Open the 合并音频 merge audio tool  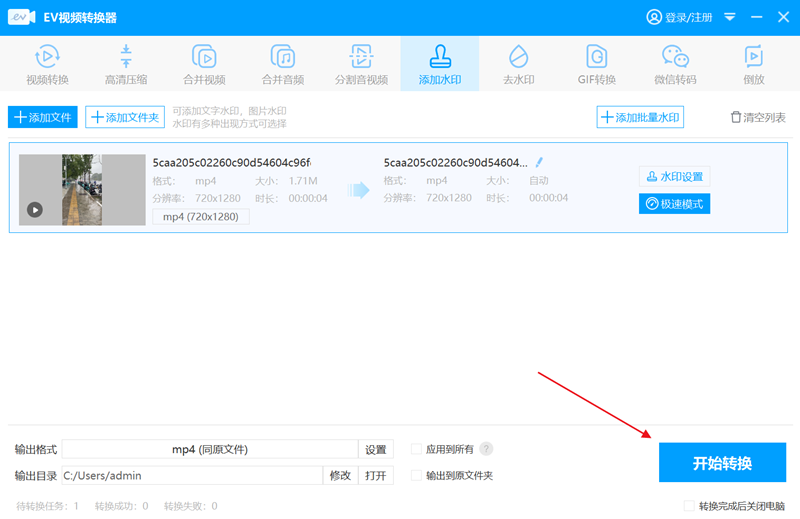[x=283, y=64]
